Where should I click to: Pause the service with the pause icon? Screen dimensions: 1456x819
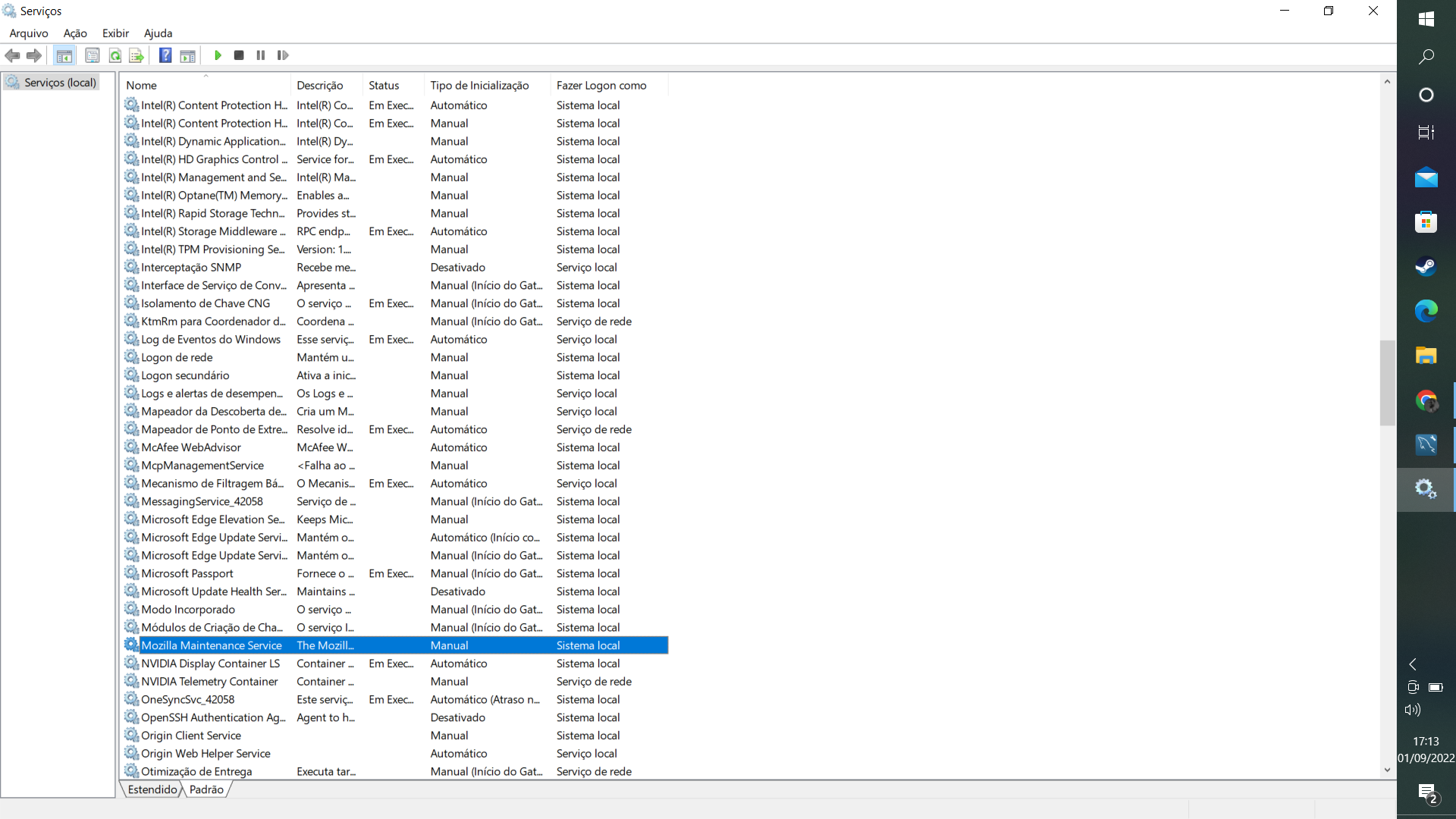(x=261, y=55)
